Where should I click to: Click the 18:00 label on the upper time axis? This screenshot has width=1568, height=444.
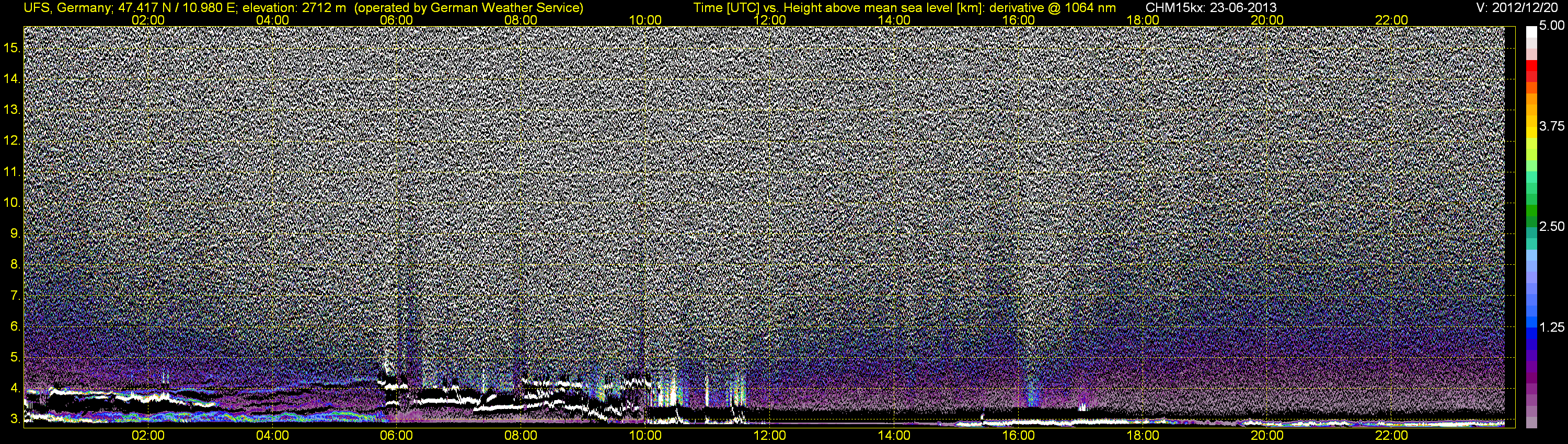1143,20
